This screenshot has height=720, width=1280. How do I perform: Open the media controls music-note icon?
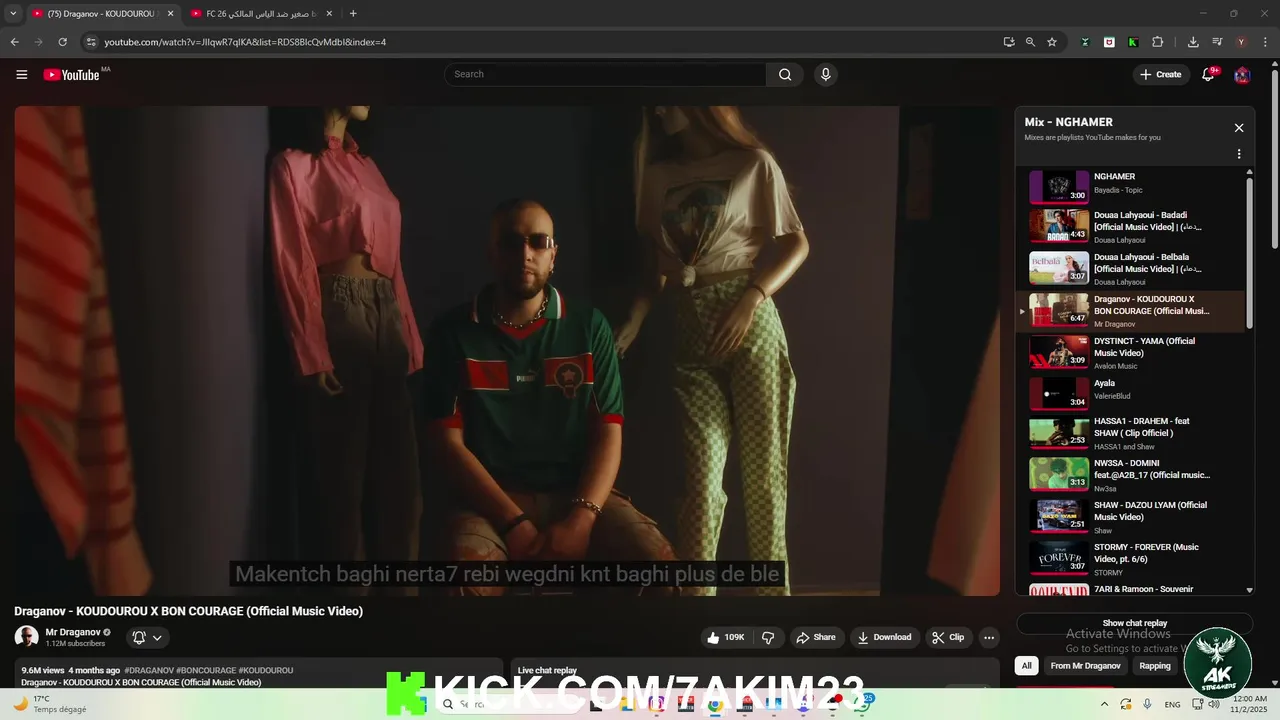[x=1217, y=42]
